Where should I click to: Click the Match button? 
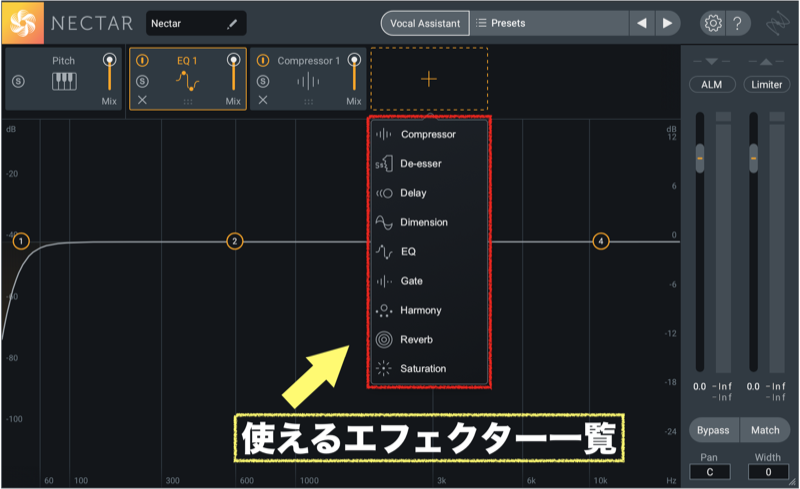tap(765, 430)
